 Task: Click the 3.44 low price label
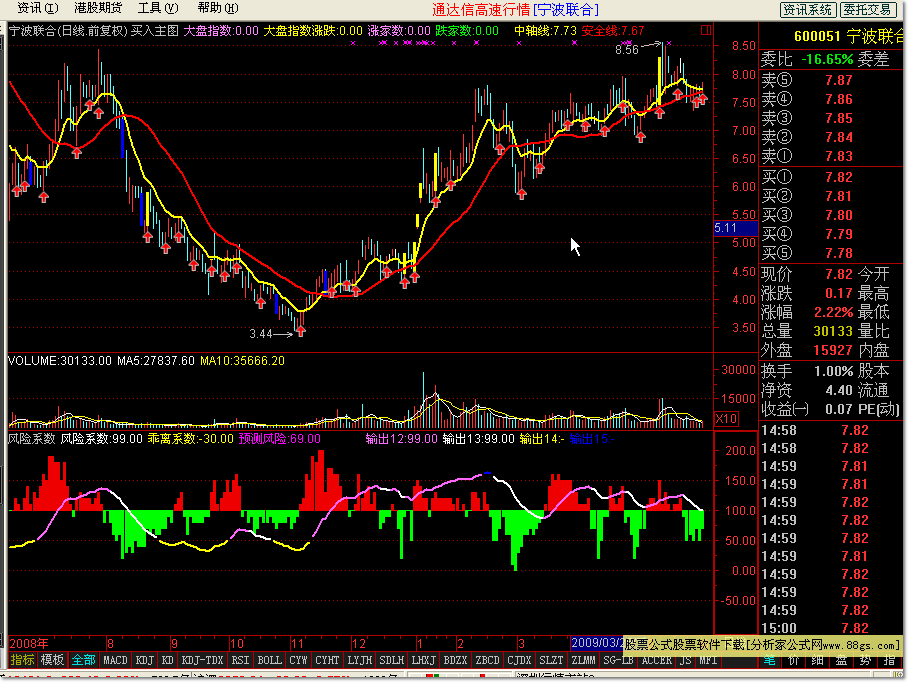261,334
